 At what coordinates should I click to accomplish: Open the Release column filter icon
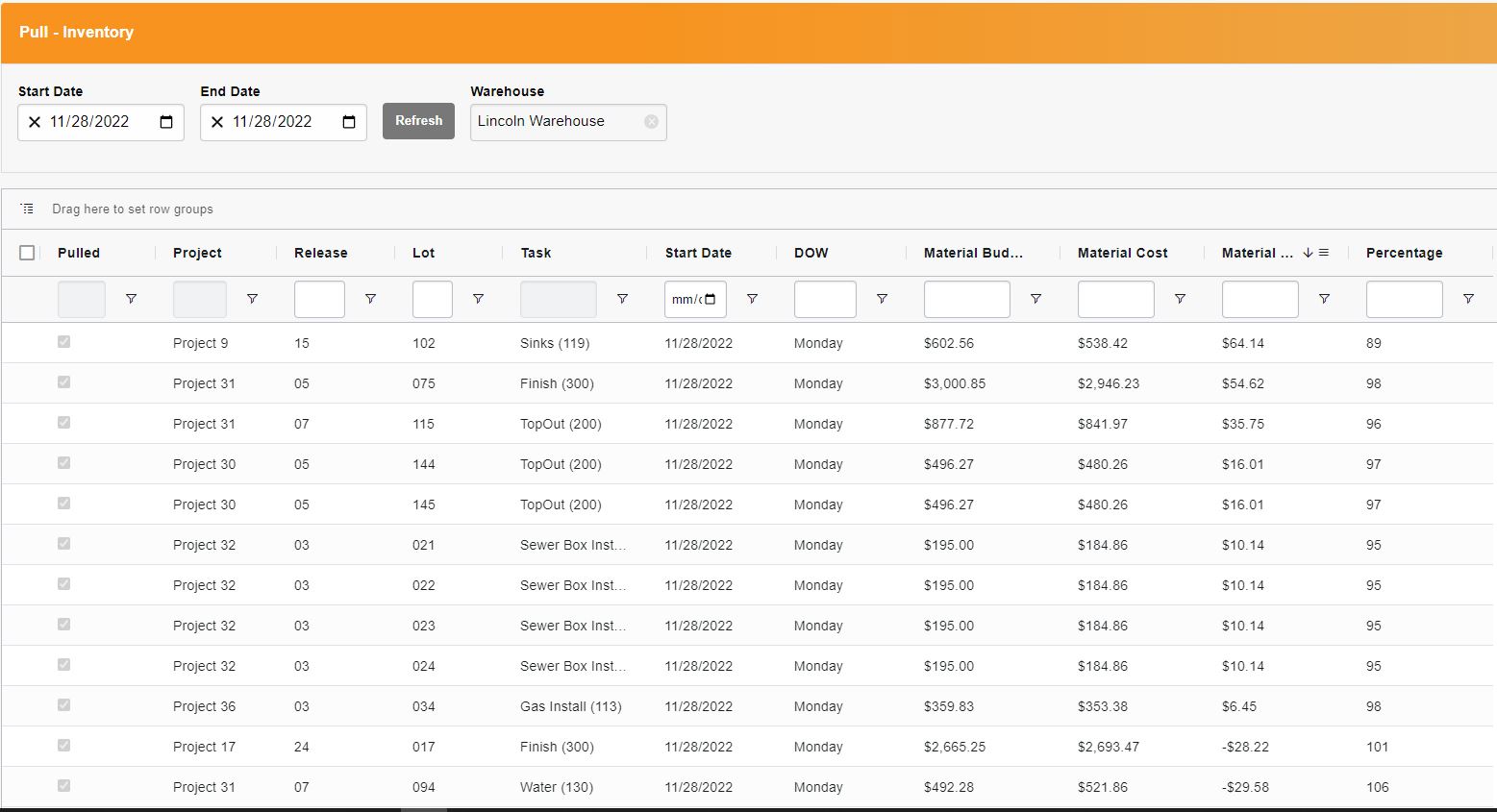tap(370, 299)
